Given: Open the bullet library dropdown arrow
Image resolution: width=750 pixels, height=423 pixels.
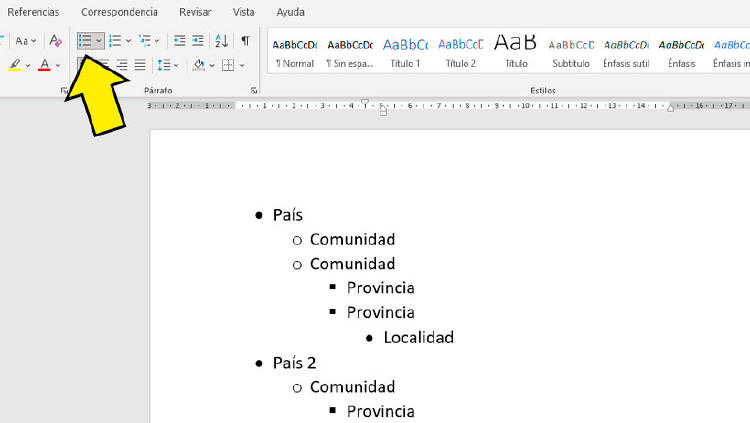Looking at the screenshot, I should click(99, 41).
